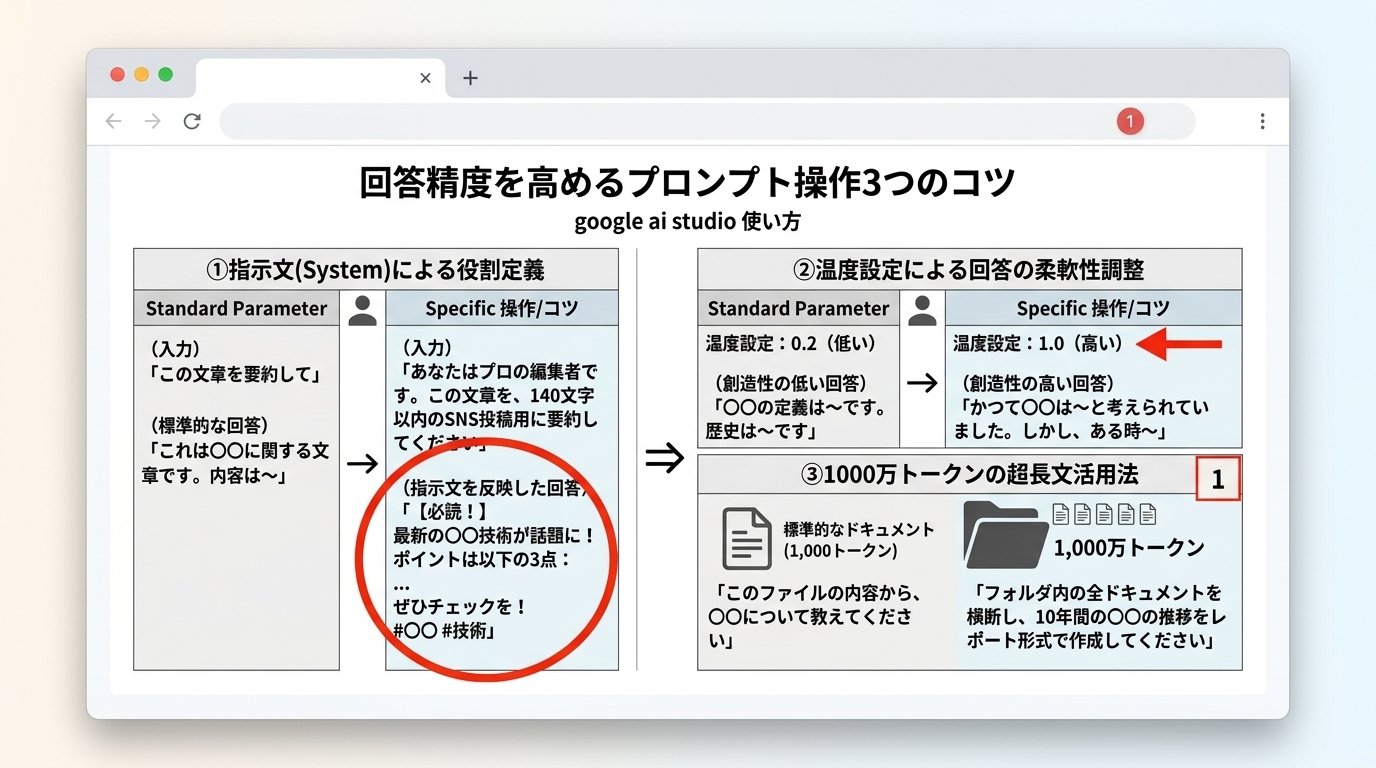Click the person avatar in section ②

923,308
